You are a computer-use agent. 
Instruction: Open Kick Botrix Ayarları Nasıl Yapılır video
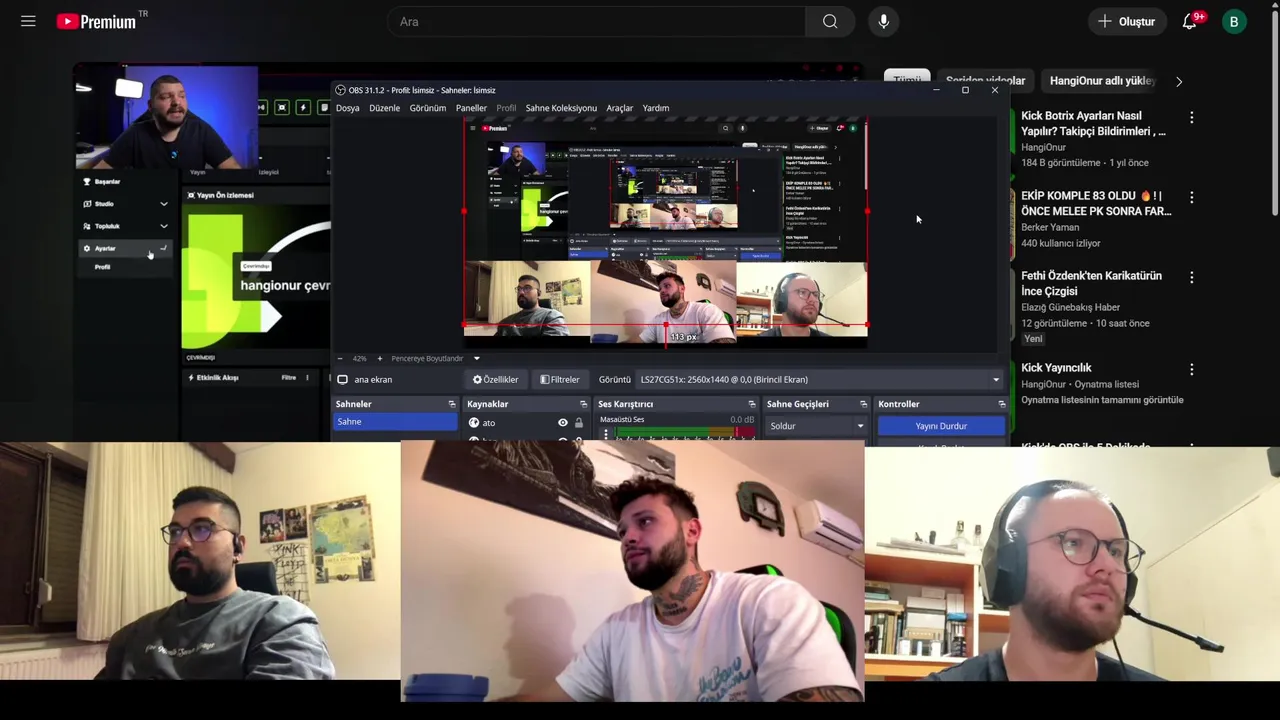tap(1093, 123)
